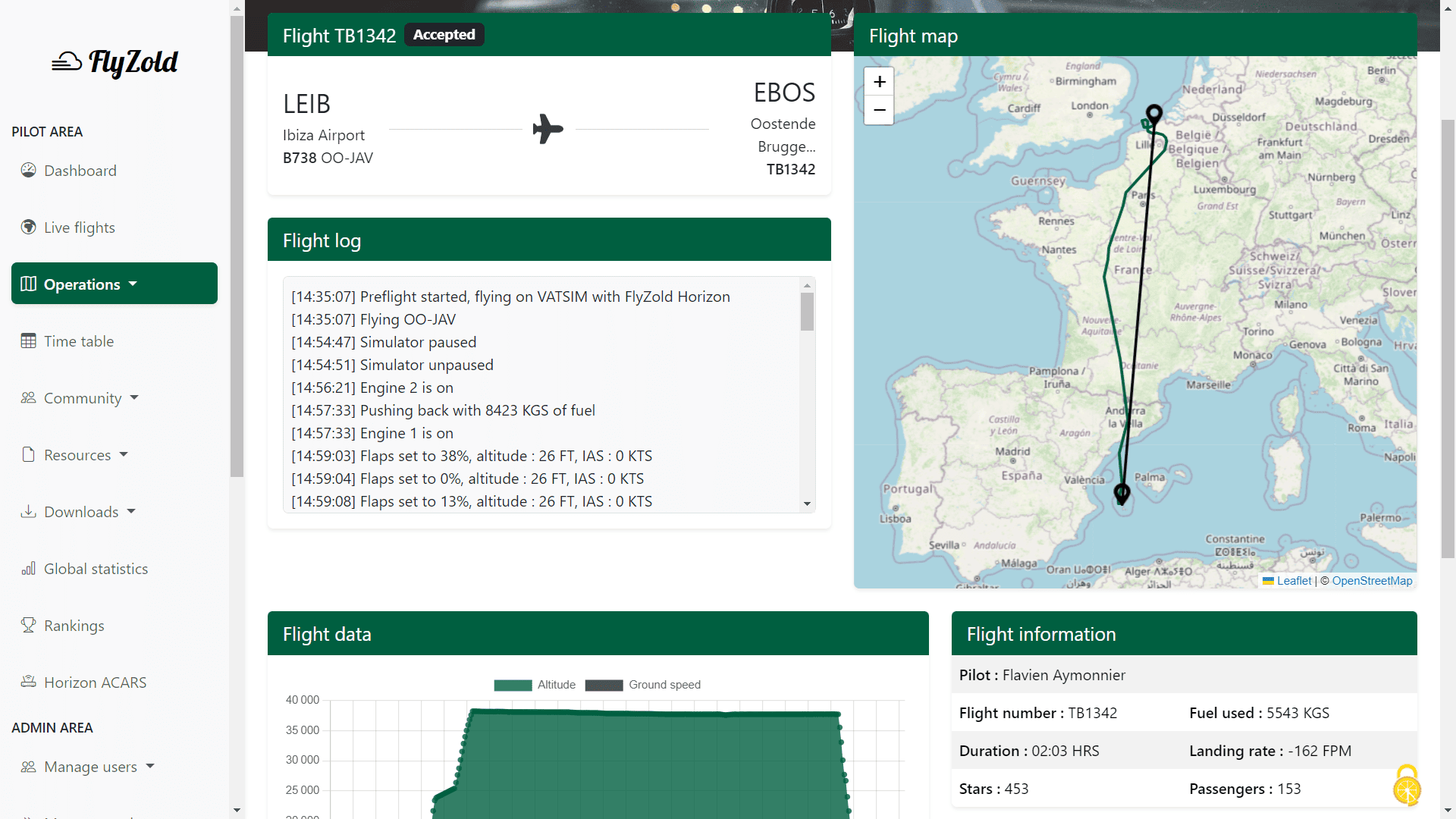1456x819 pixels.
Task: Click the zoom out button on flight map
Action: (x=880, y=110)
